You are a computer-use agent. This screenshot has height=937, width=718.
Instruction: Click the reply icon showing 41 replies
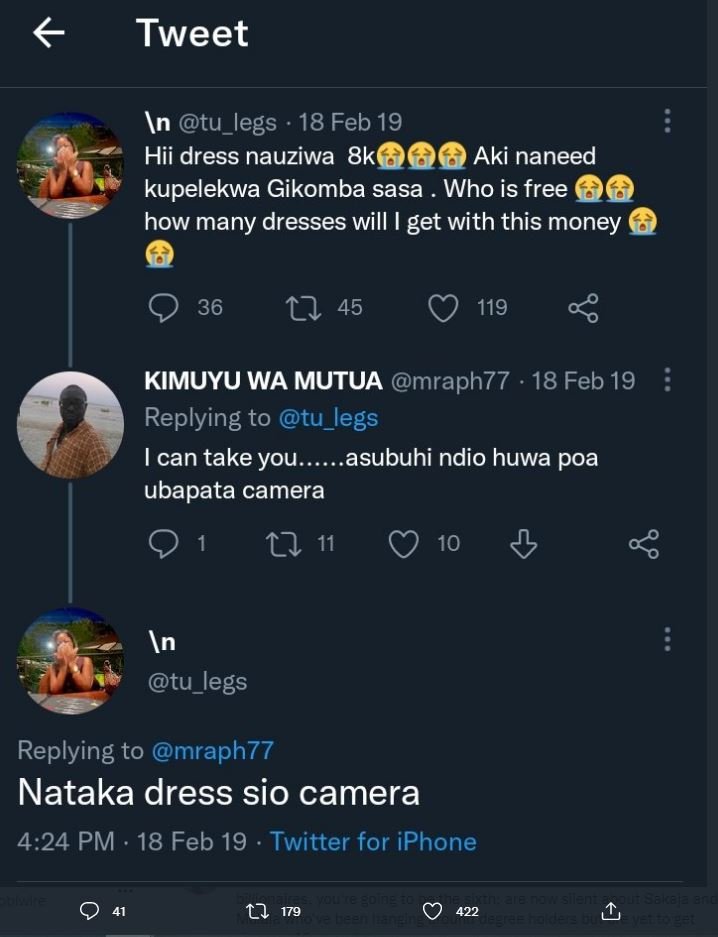coord(90,912)
